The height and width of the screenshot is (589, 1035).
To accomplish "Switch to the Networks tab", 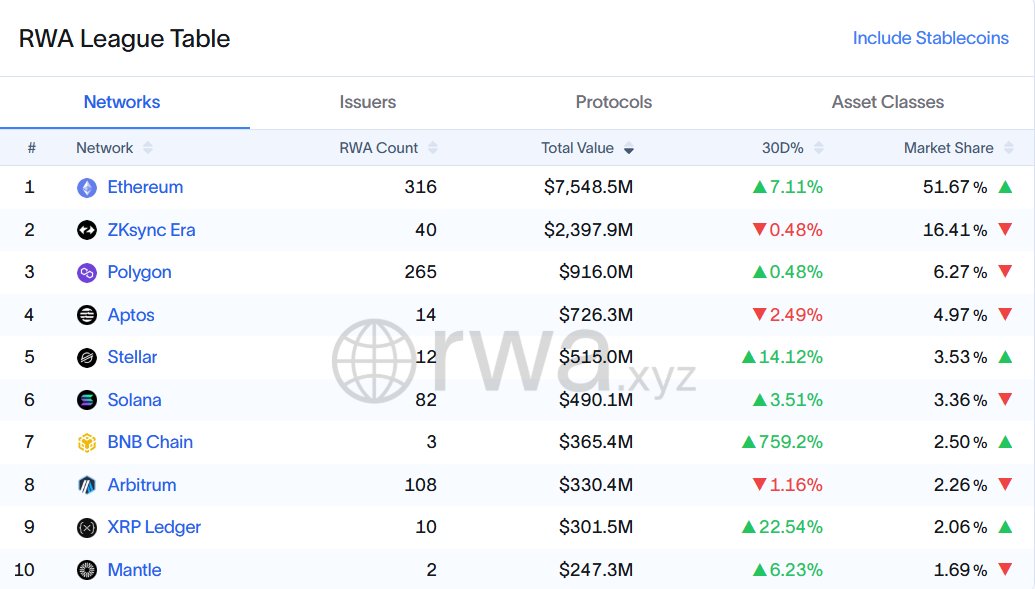I will click(x=122, y=102).
